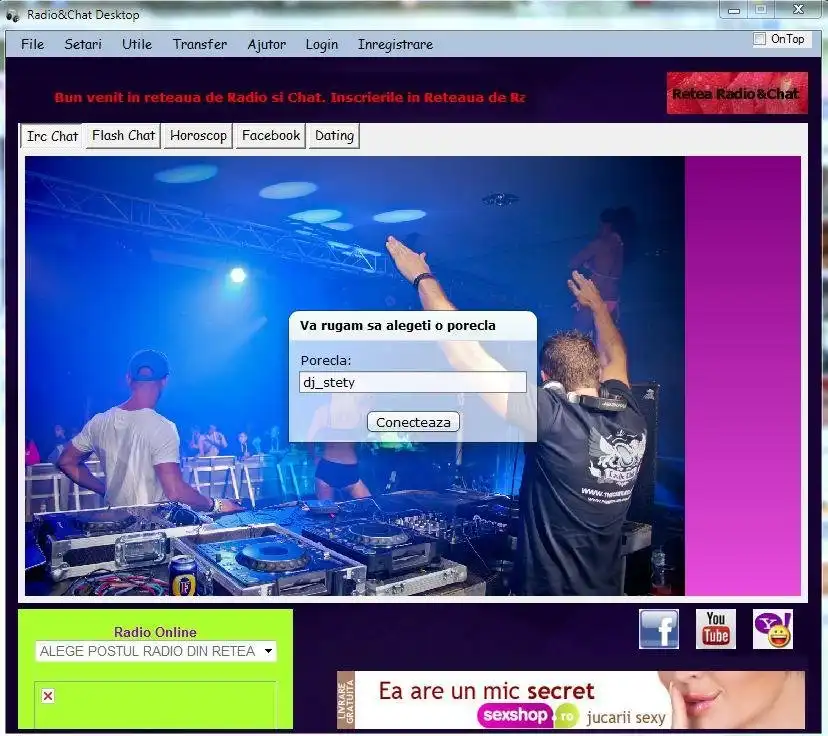Switch to the Dating tab
Screen dimensions: 828x736
334,136
